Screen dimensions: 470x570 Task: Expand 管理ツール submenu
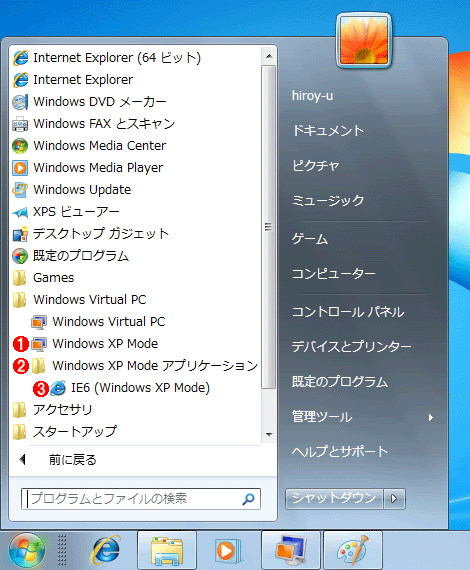tap(363, 417)
